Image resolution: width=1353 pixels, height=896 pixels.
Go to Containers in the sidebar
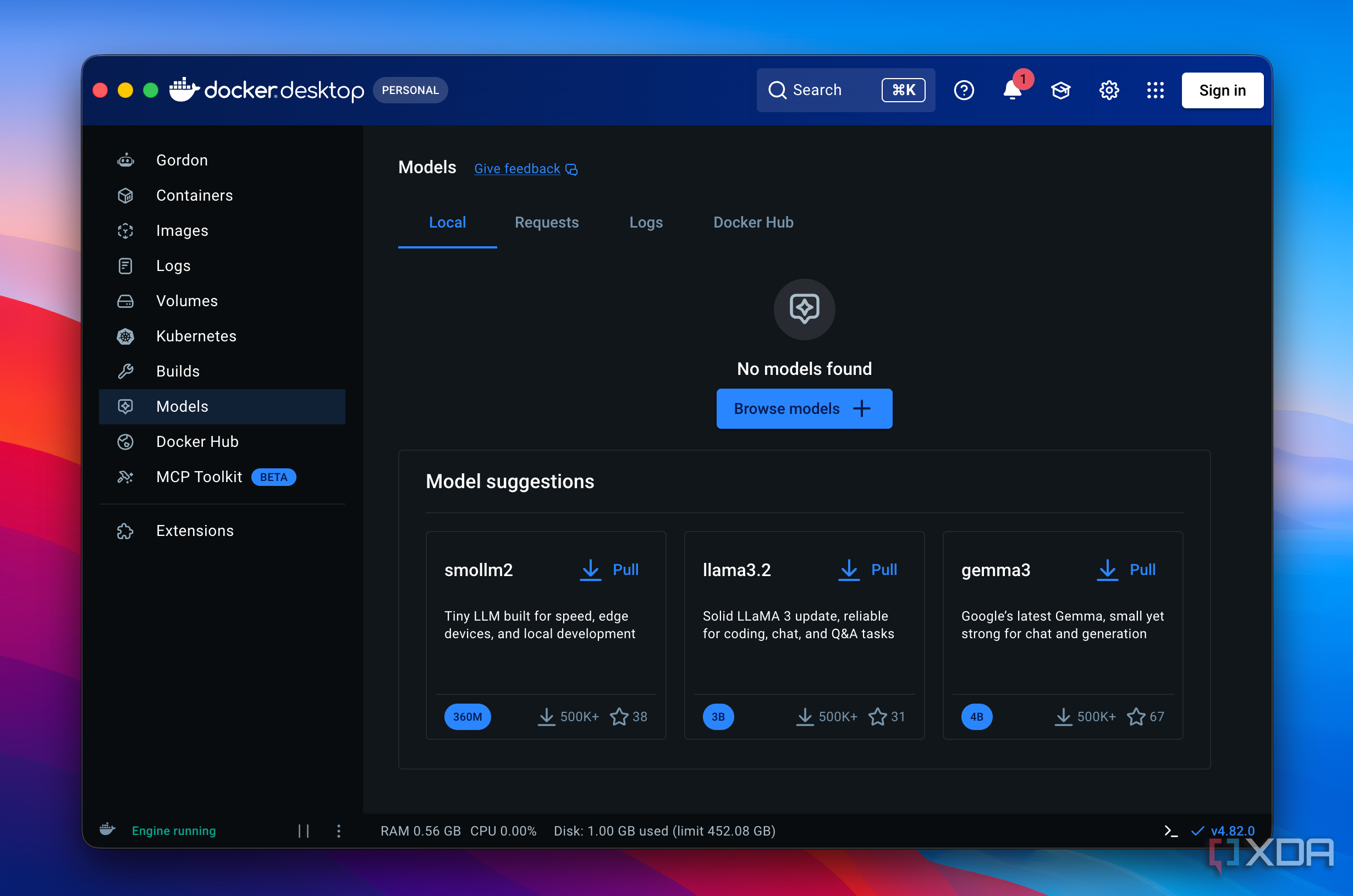point(222,196)
